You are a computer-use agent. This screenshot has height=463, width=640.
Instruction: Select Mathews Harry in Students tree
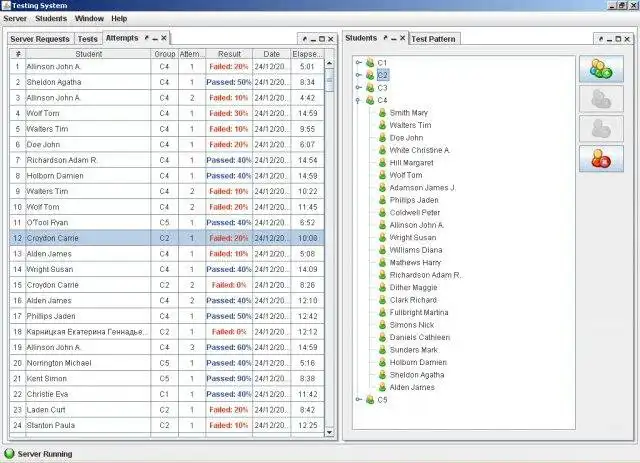(x=415, y=263)
